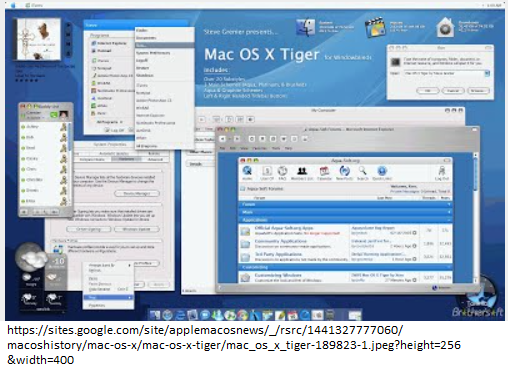Image resolution: width=508 pixels, height=369 pixels.
Task: Click Browse in the Run dialog
Action: point(478,91)
